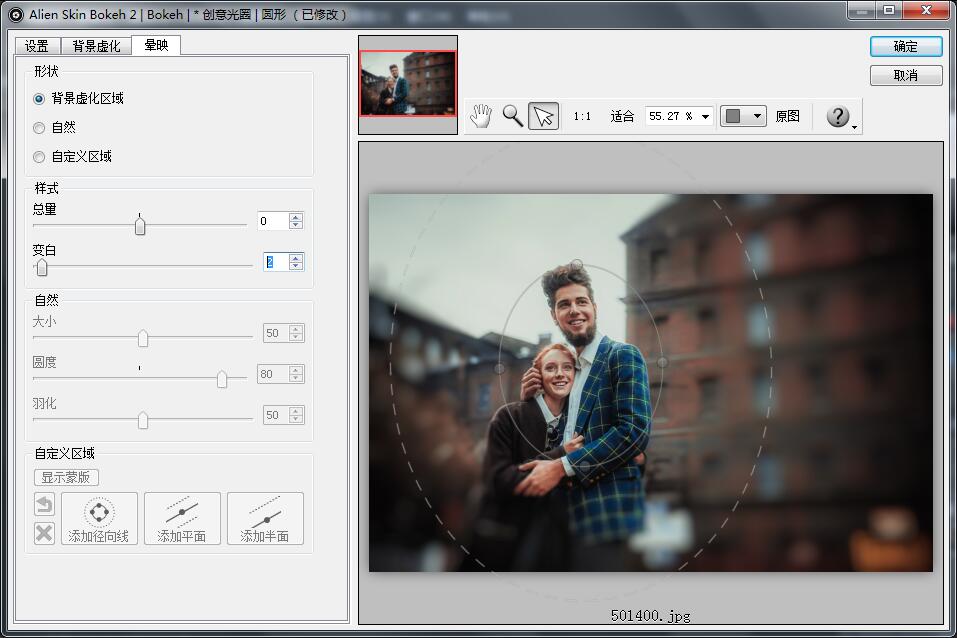Decrease the 总量 value with down arrow

[x=296, y=225]
